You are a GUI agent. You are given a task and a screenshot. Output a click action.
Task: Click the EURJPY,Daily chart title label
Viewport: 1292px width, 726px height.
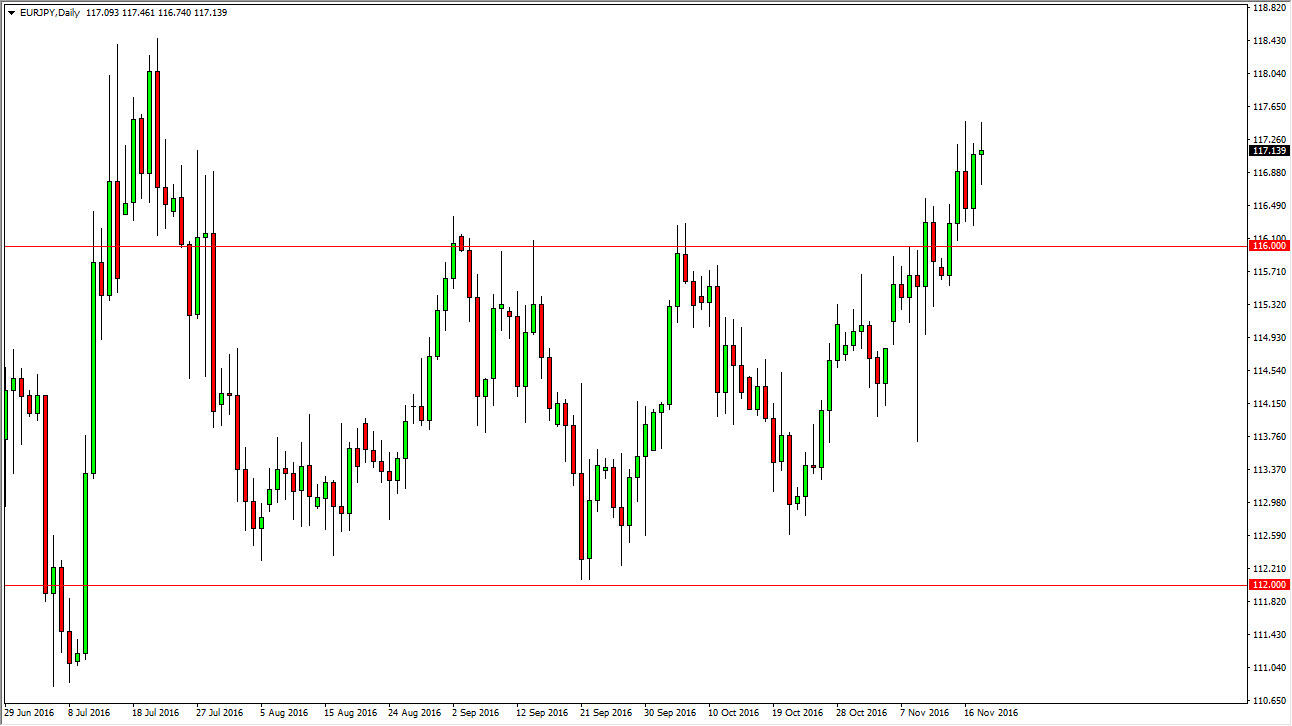[48, 13]
